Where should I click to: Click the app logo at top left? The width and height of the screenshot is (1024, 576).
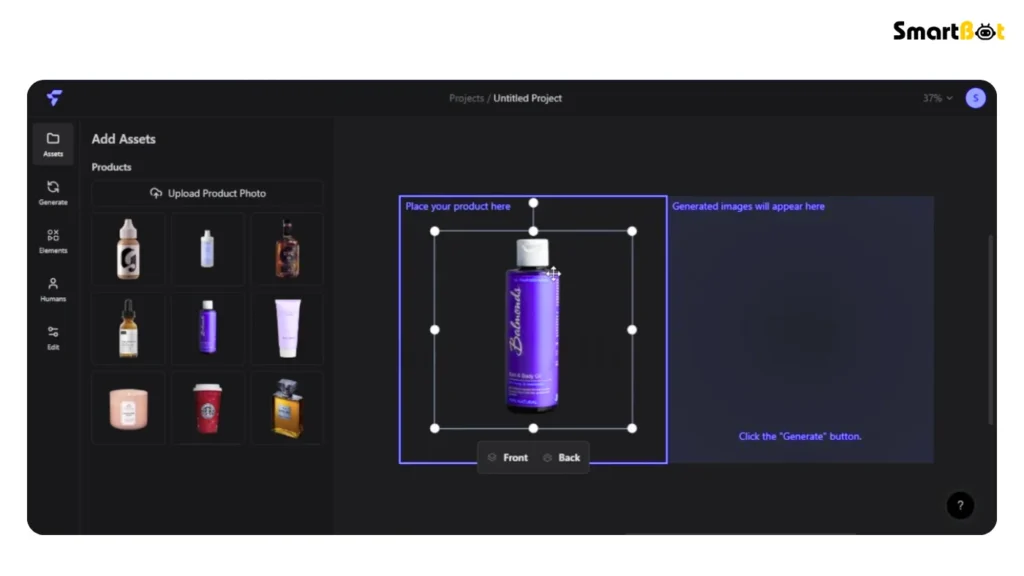pyautogui.click(x=53, y=98)
